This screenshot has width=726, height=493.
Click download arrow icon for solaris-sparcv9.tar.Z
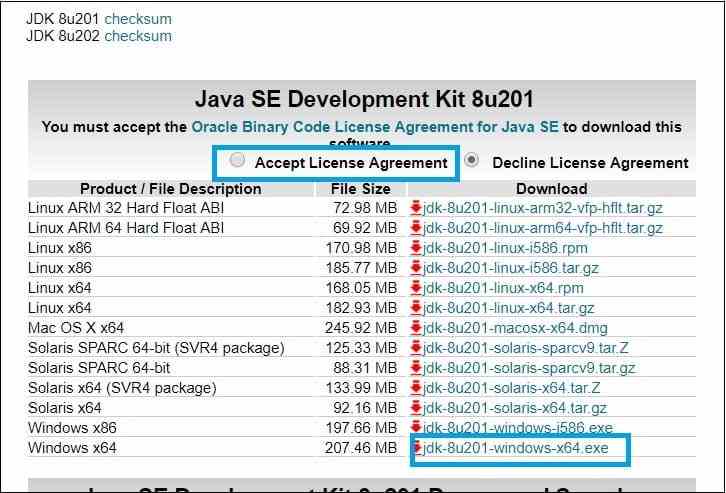416,348
